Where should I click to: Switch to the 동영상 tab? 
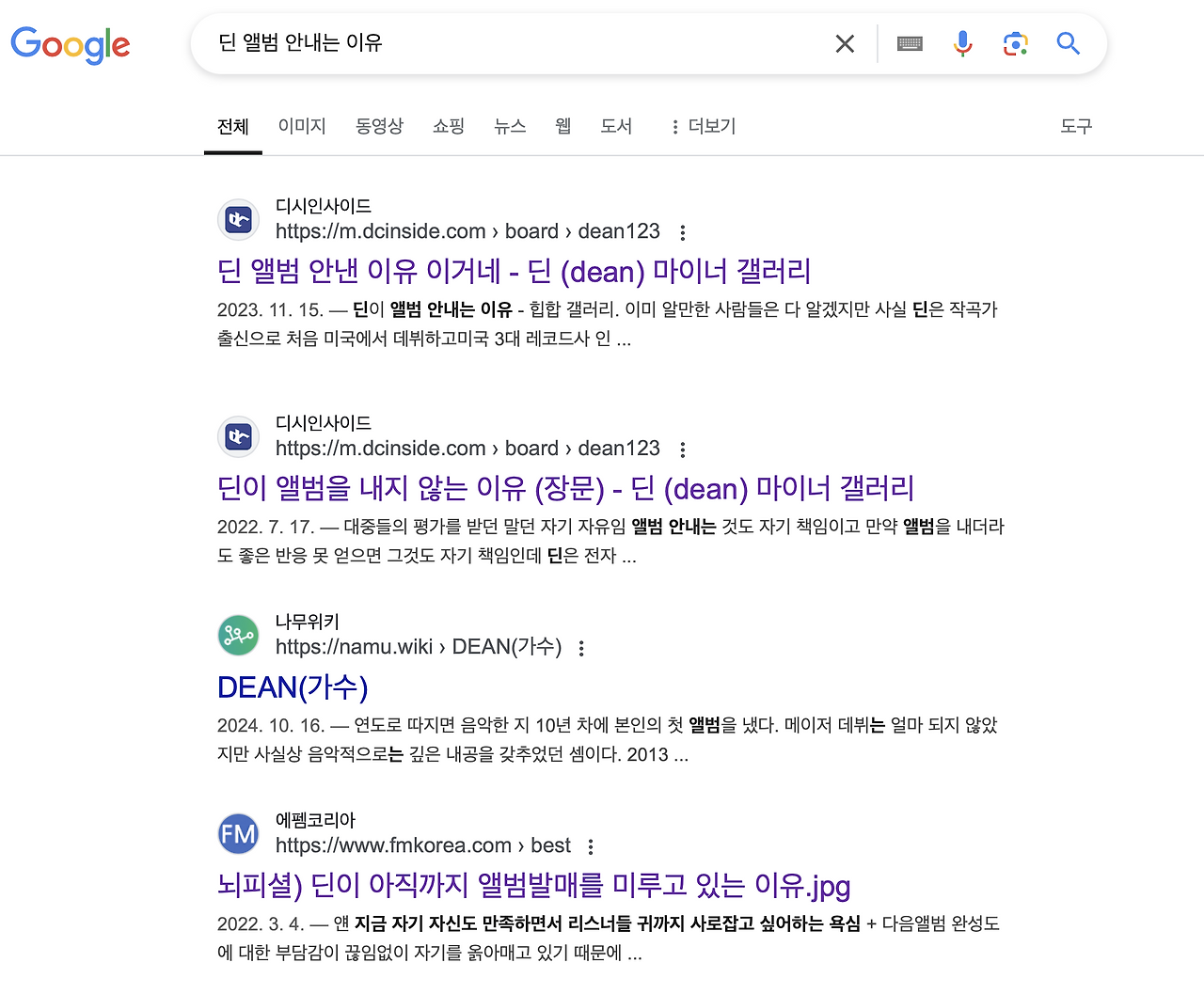[379, 126]
